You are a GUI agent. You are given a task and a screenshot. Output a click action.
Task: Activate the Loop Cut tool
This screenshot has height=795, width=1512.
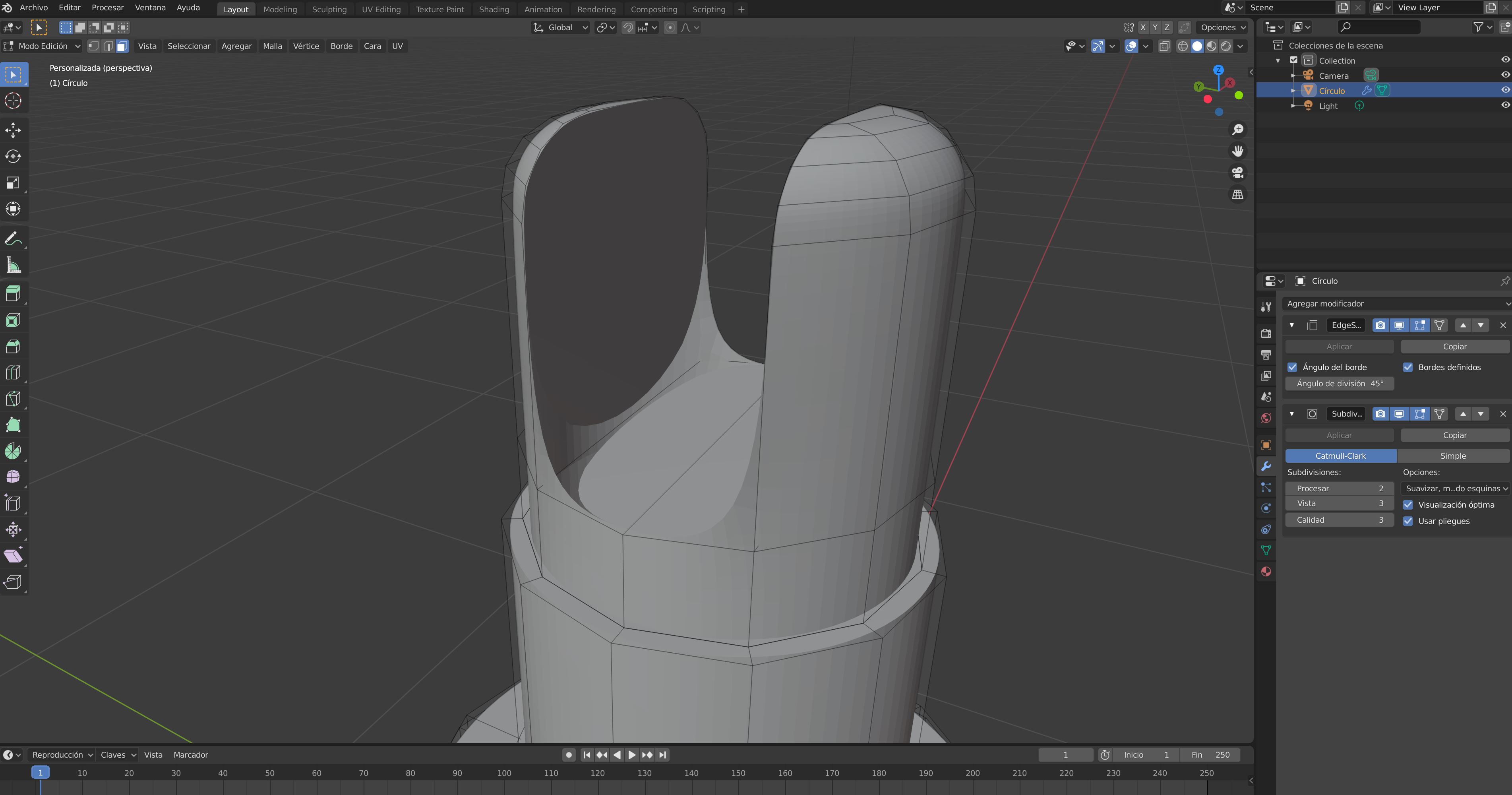click(13, 372)
